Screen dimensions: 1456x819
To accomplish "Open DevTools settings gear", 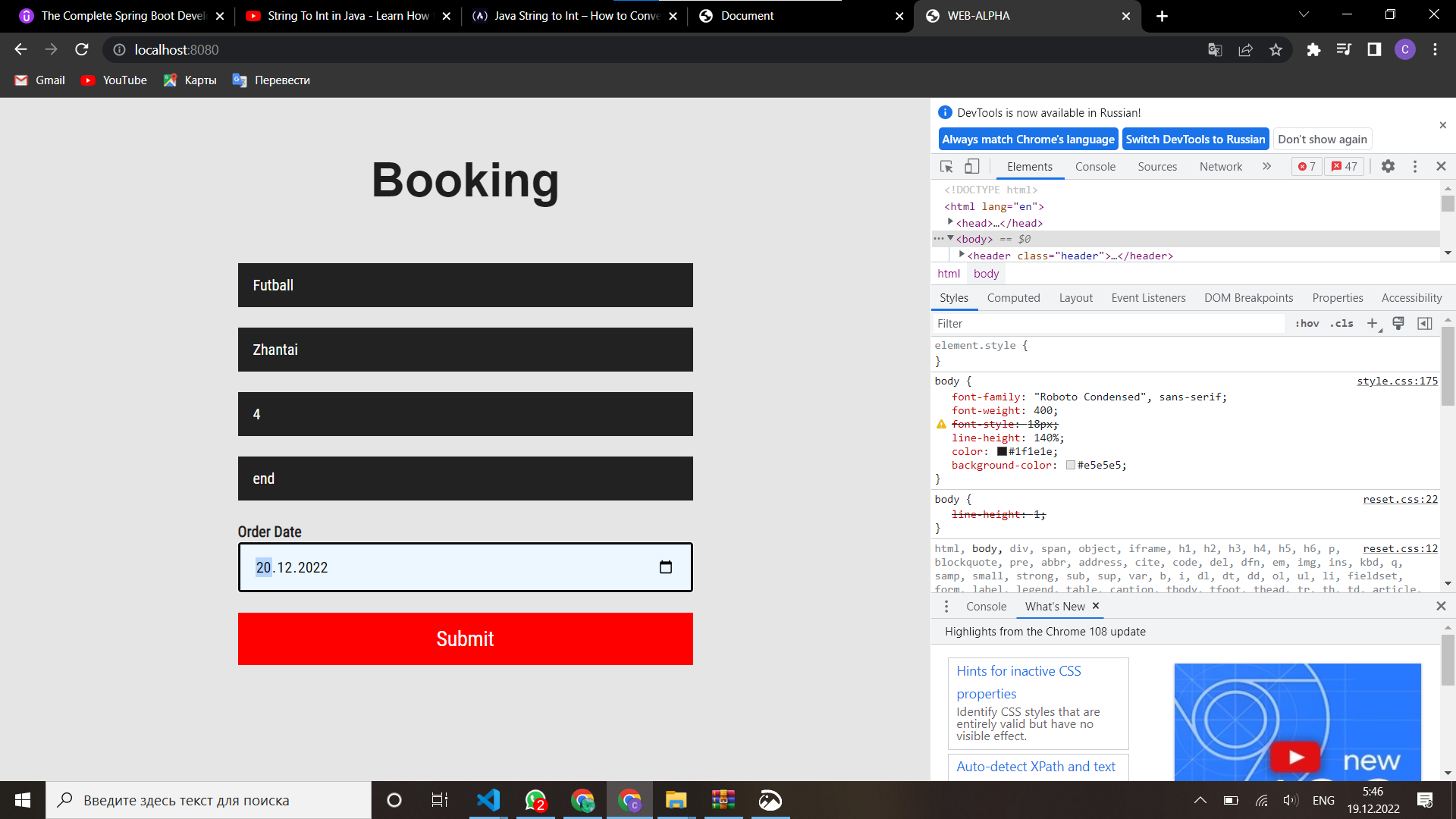I will click(1388, 166).
